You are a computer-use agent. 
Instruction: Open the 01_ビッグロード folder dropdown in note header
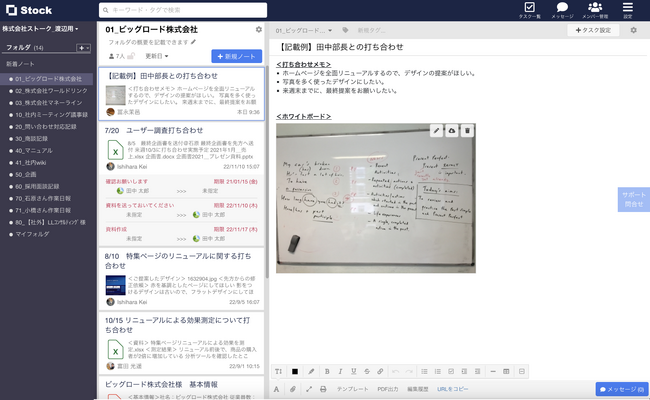(x=303, y=30)
